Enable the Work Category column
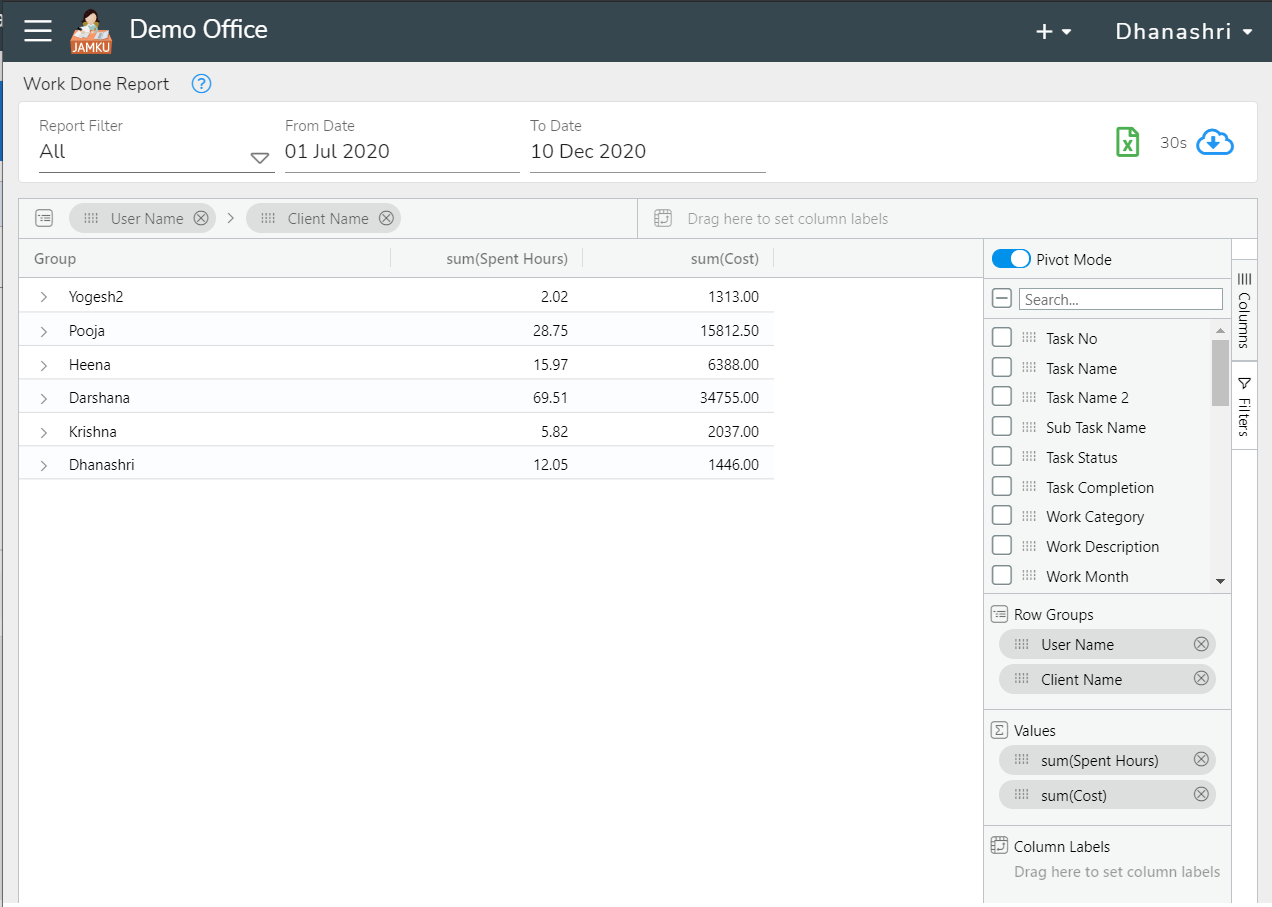Image resolution: width=1272 pixels, height=907 pixels. (x=1002, y=515)
